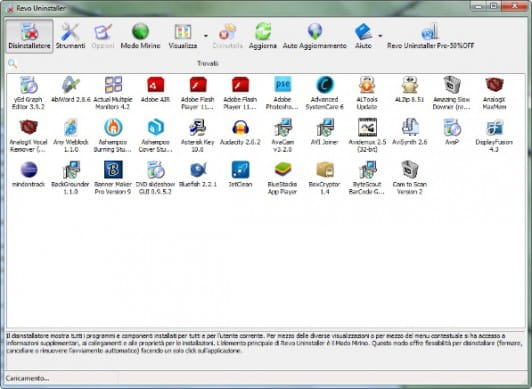Select the AbiWord 2.8.6 program
The height and width of the screenshot is (389, 532).
[71, 90]
